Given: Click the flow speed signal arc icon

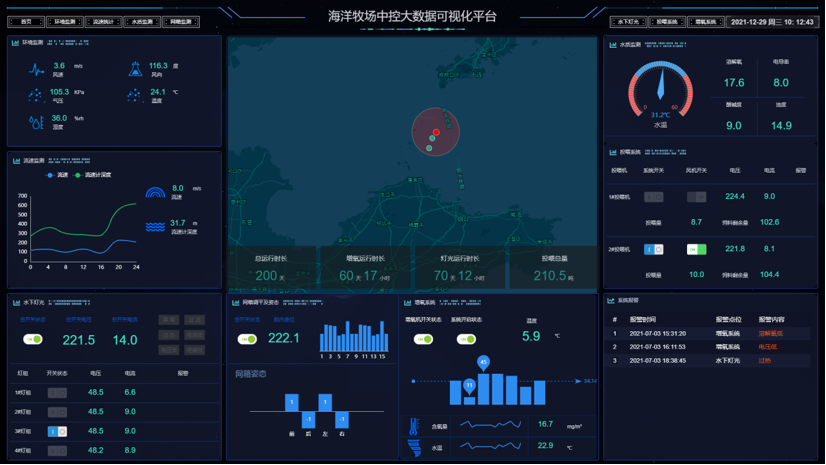Looking at the screenshot, I should (155, 191).
